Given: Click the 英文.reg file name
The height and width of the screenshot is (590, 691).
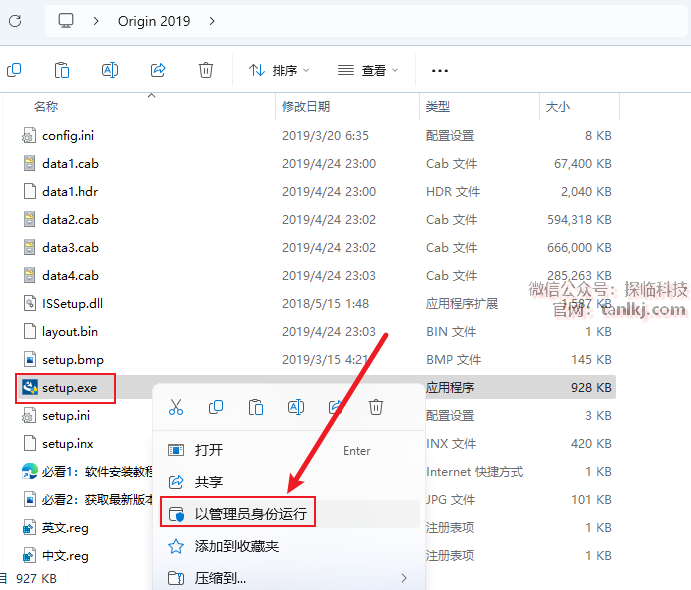Looking at the screenshot, I should click(x=65, y=527).
